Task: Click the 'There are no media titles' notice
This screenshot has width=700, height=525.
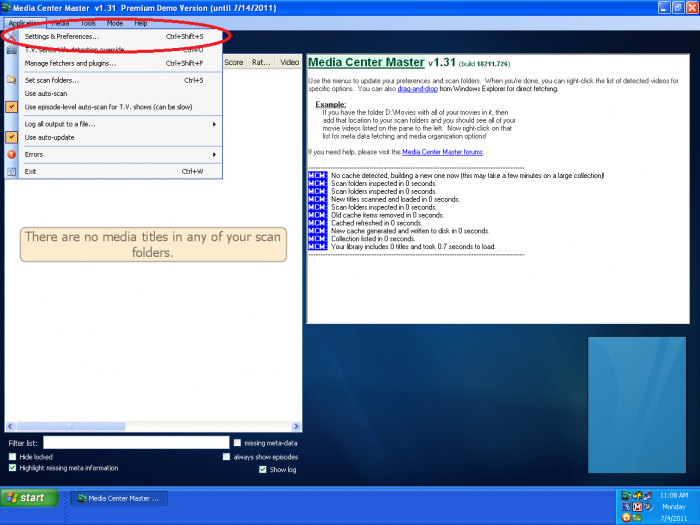Action: (x=153, y=244)
